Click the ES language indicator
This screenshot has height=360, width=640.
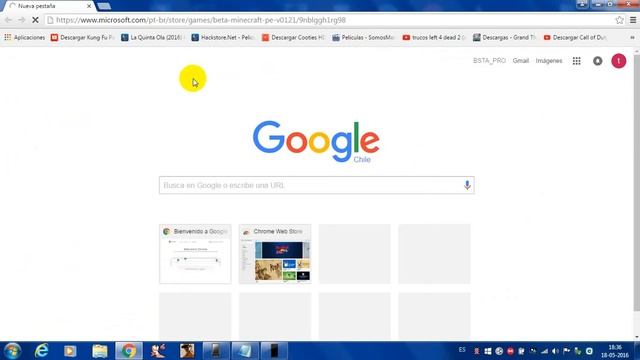(x=462, y=350)
